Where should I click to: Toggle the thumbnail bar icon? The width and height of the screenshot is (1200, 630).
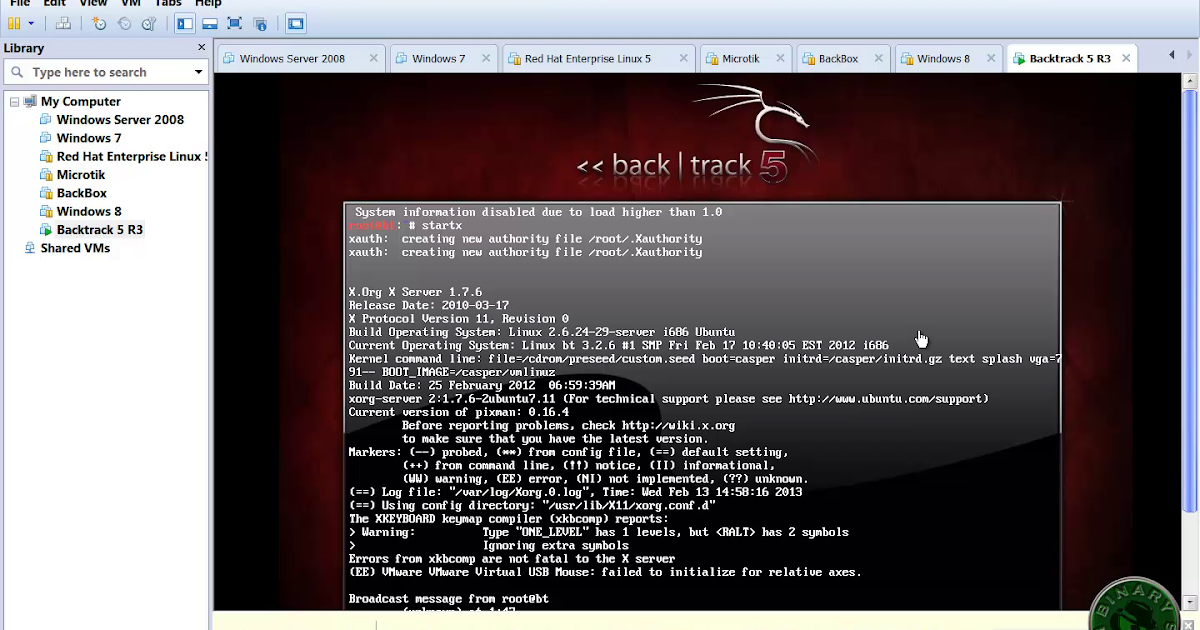(x=210, y=23)
